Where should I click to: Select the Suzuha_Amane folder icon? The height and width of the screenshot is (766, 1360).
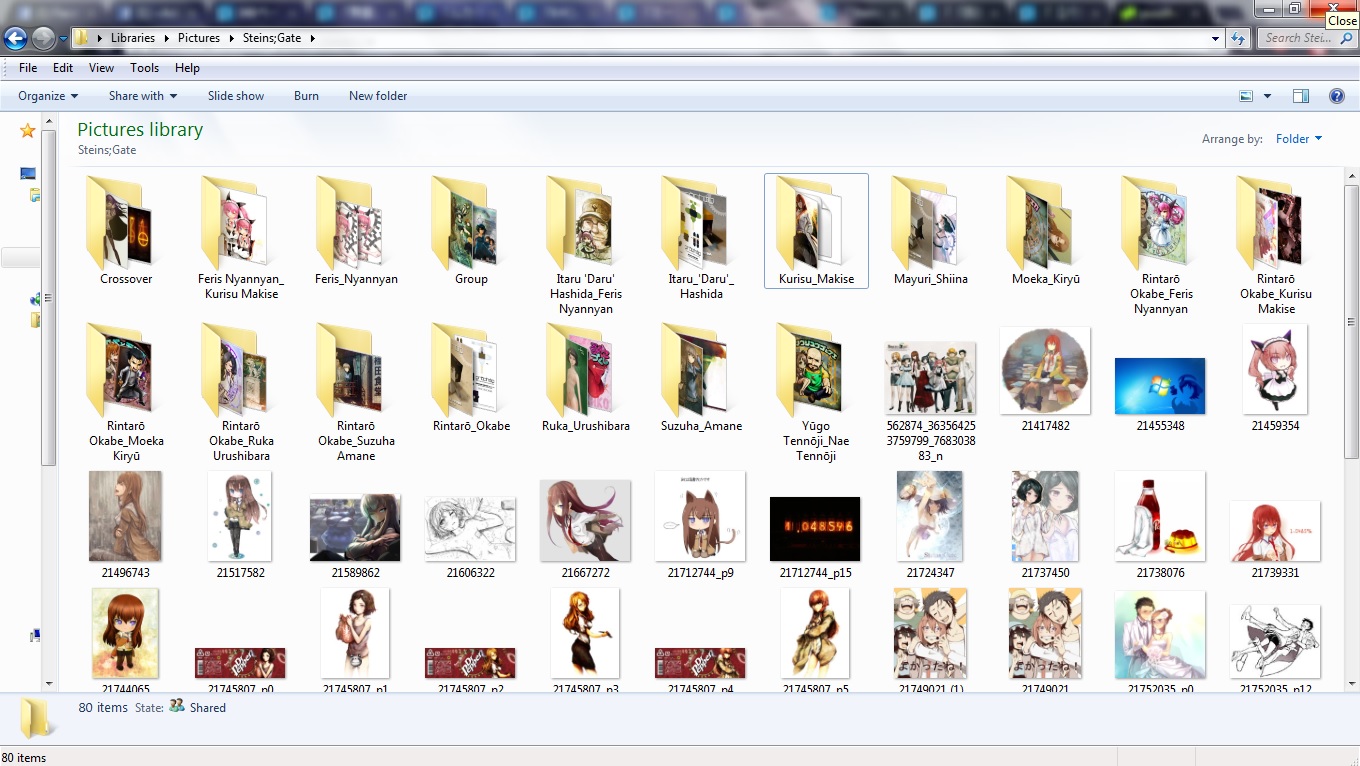pyautogui.click(x=694, y=369)
